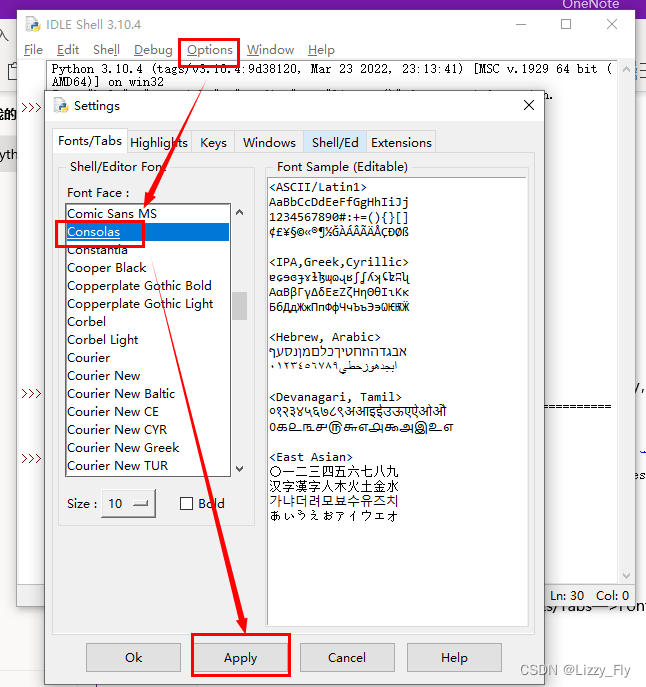Select Courier New Greek font
Image resolution: width=646 pixels, height=687 pixels.
[147, 447]
